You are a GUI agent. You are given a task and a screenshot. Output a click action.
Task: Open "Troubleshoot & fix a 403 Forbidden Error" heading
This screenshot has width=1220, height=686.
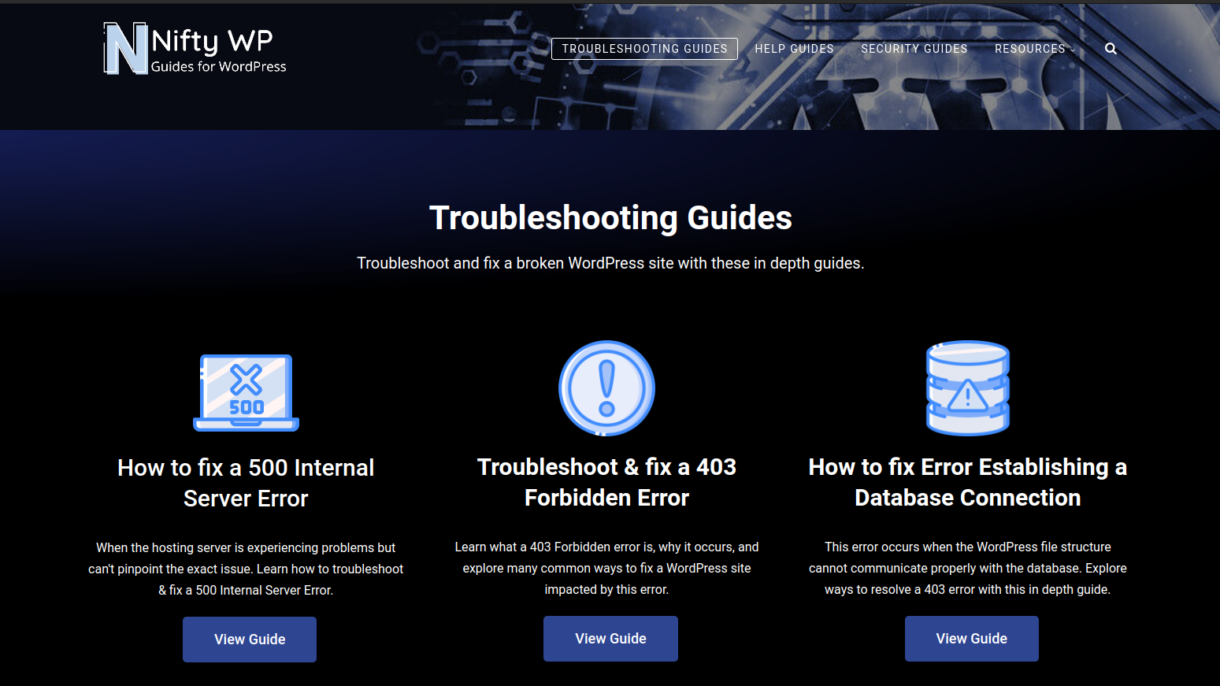tap(606, 482)
